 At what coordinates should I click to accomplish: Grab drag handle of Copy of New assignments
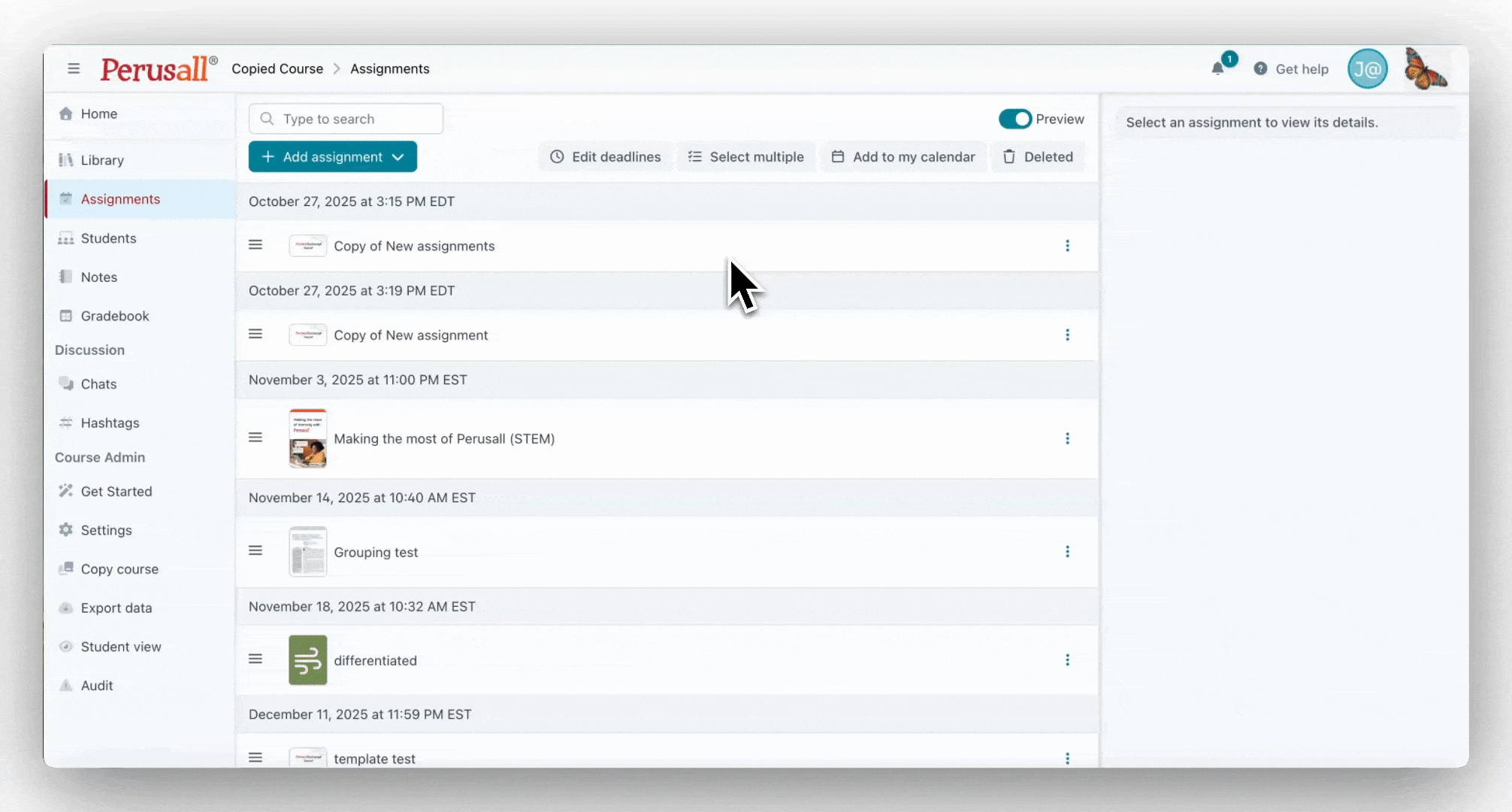coord(256,245)
